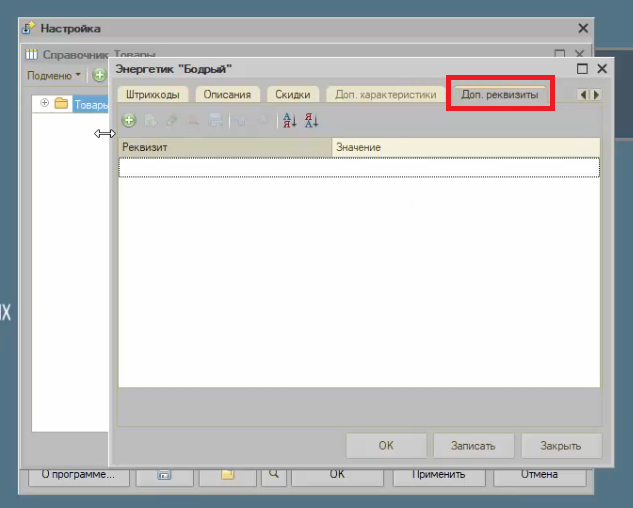Click the folder icon button at bottom
The image size is (633, 508).
(x=226, y=475)
